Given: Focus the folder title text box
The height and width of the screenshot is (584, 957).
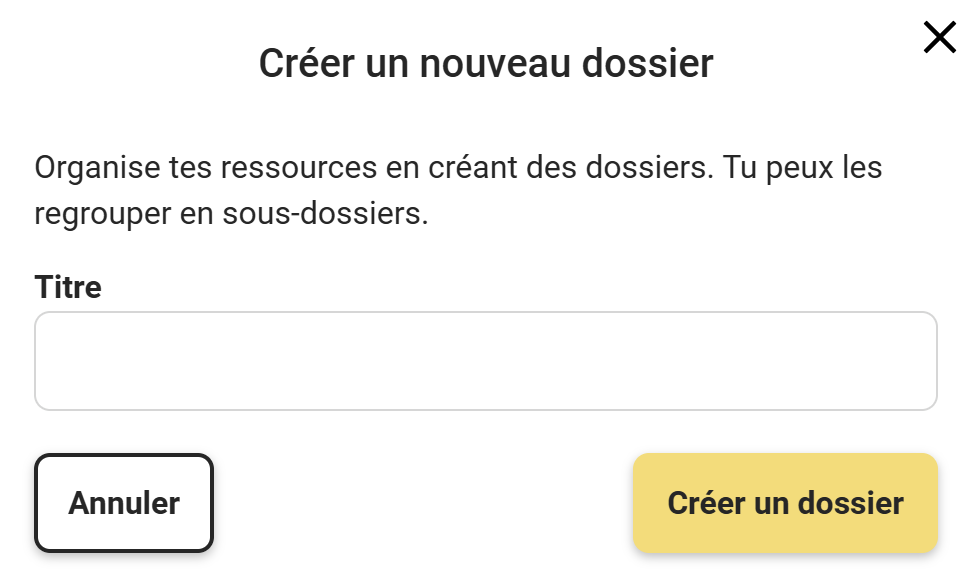Looking at the screenshot, I should coord(486,361).
